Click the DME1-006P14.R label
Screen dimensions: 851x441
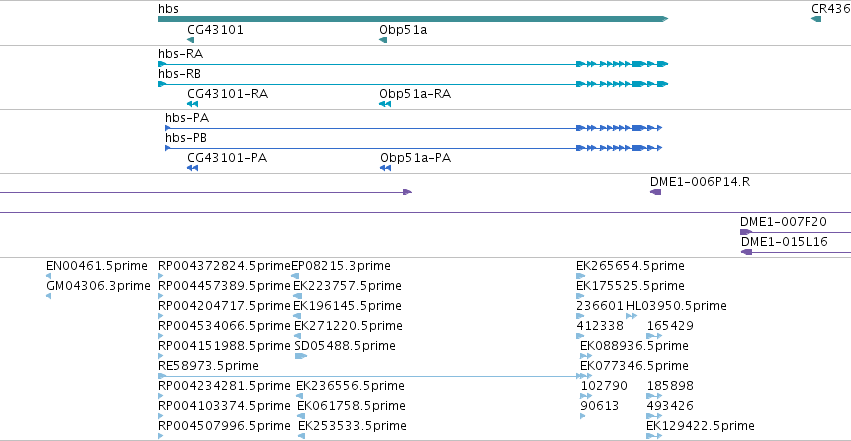700,182
